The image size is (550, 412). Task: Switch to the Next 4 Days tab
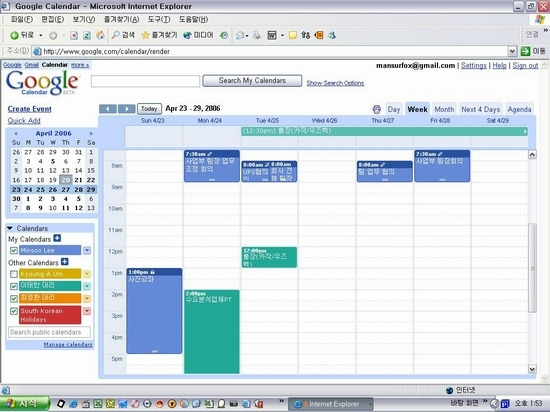click(x=481, y=109)
